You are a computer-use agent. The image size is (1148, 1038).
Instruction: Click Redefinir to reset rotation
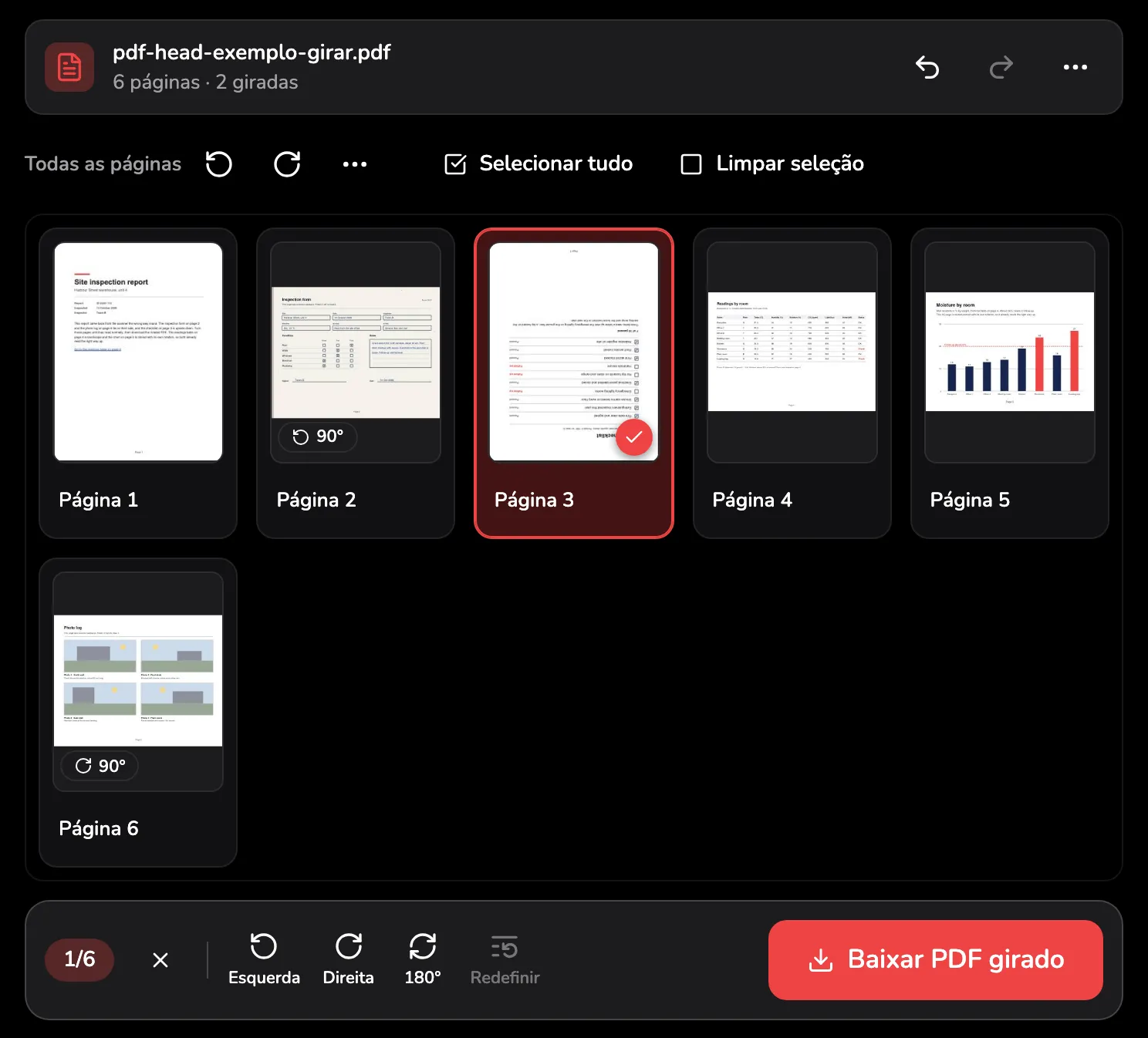[x=505, y=960]
